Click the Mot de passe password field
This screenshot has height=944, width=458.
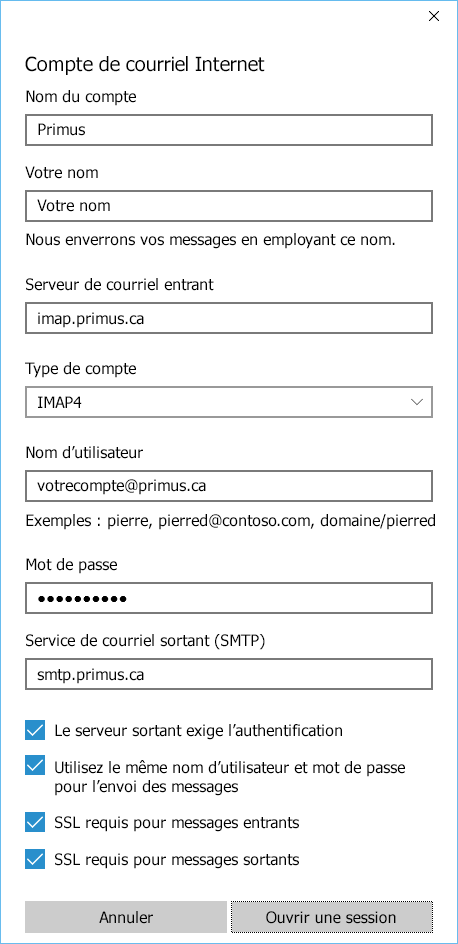click(229, 598)
